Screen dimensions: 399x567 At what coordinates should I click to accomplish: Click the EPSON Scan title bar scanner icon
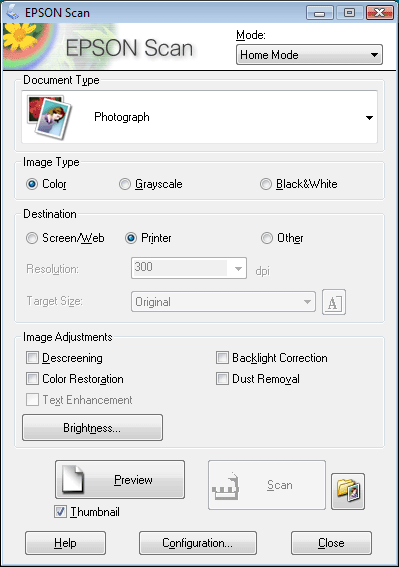coord(12,13)
